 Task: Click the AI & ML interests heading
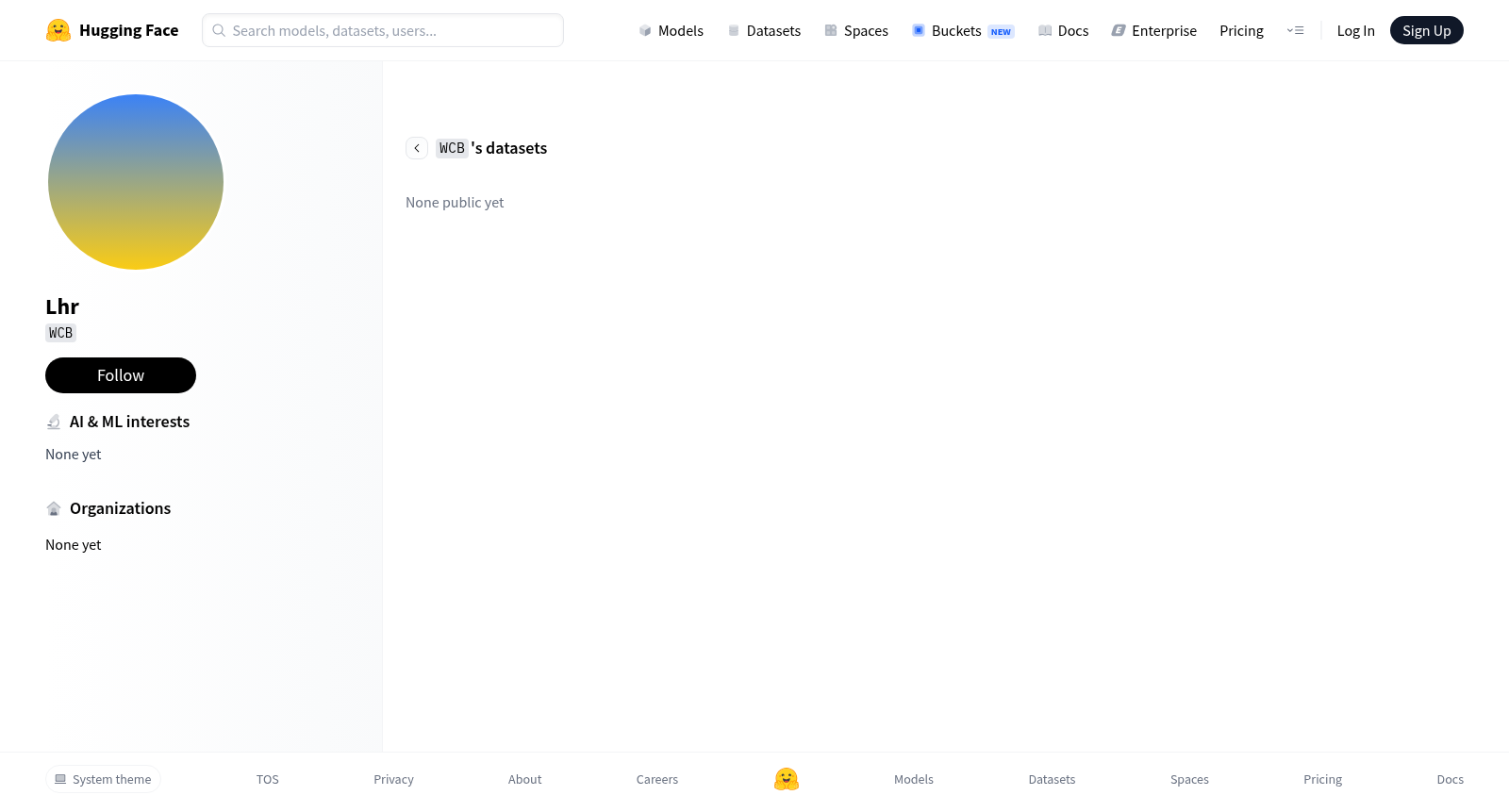coord(129,422)
